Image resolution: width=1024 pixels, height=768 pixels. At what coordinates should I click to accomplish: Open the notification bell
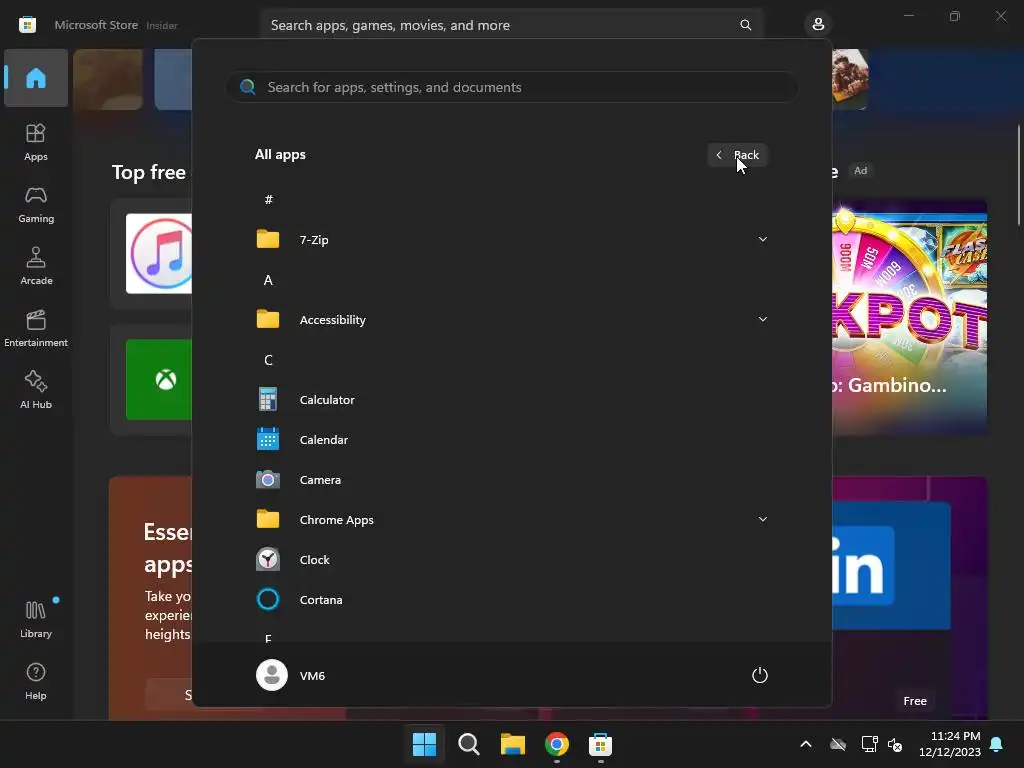(997, 744)
